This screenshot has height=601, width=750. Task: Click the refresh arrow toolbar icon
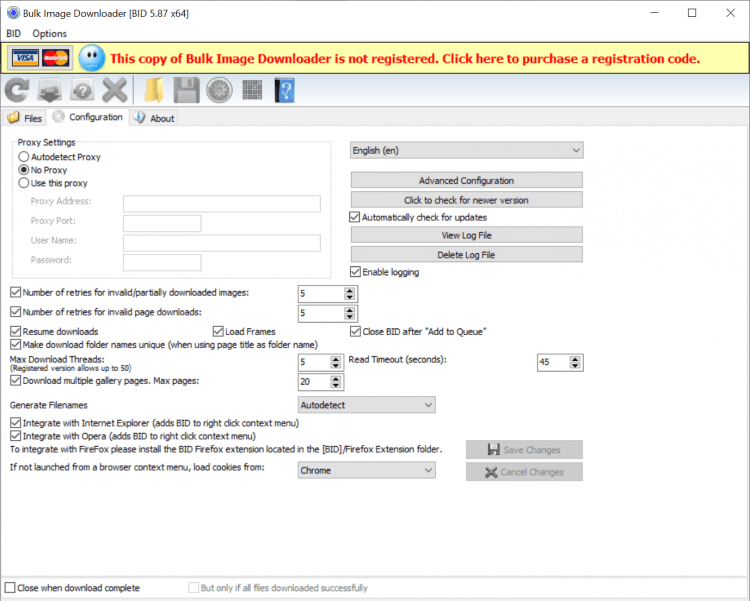click(17, 91)
